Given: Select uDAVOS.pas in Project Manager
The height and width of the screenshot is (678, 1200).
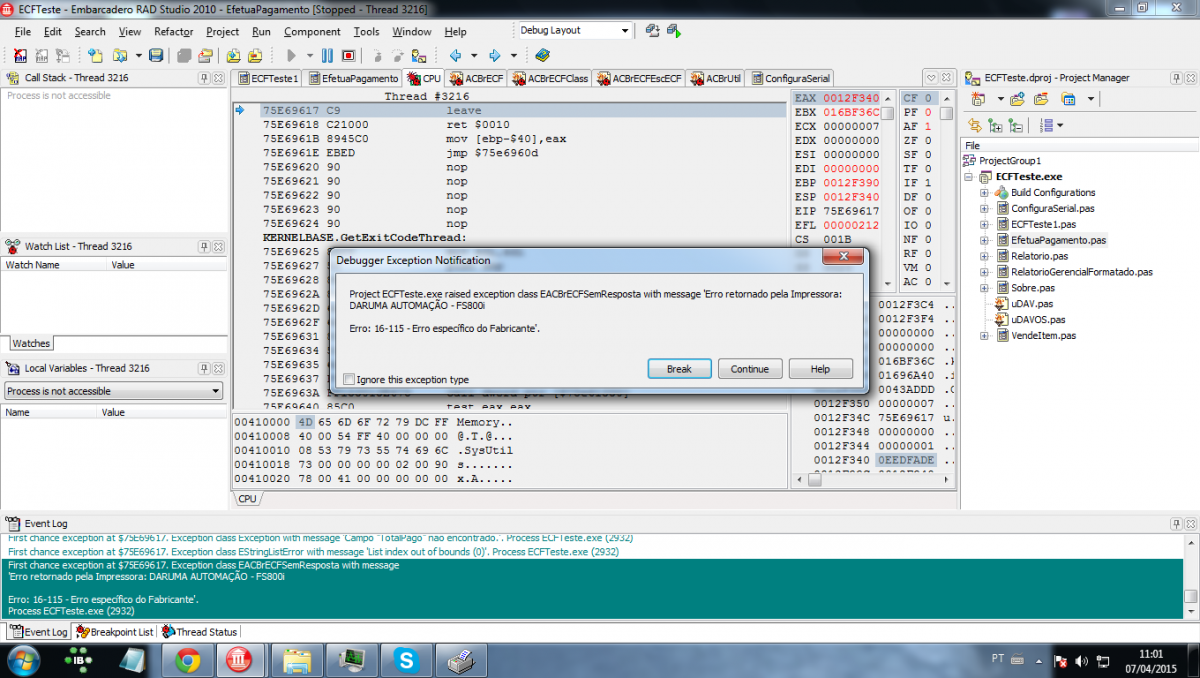Looking at the screenshot, I should pyautogui.click(x=1038, y=320).
